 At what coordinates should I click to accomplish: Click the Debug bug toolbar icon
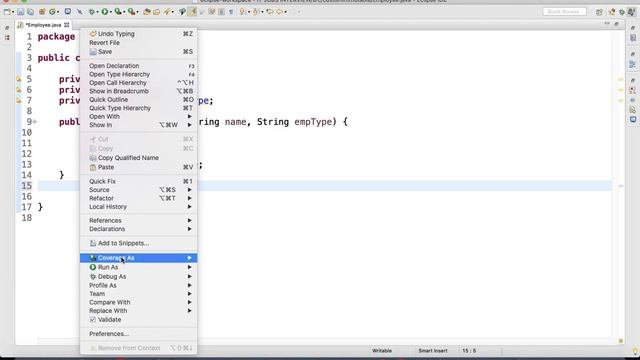pyautogui.click(x=91, y=12)
